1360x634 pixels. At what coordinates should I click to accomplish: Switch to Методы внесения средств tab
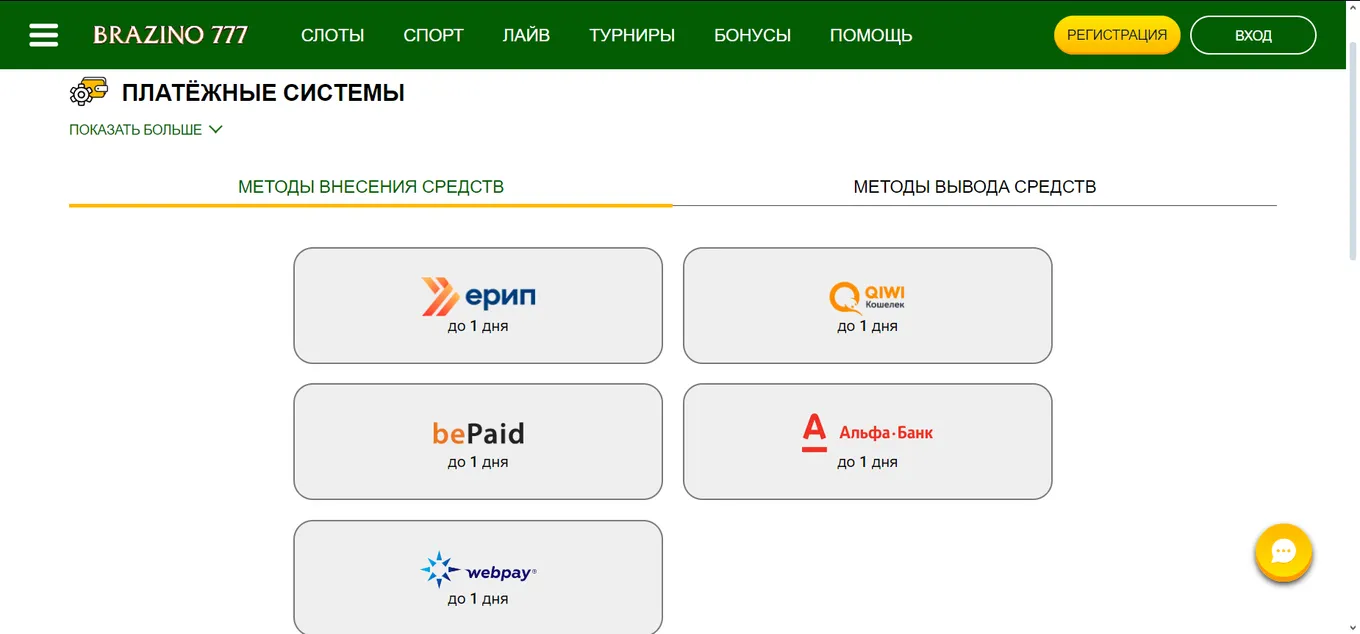371,187
